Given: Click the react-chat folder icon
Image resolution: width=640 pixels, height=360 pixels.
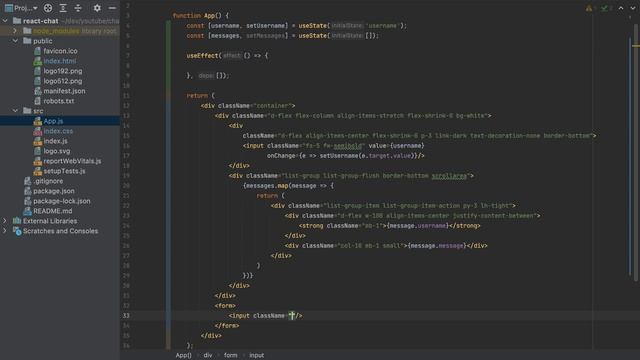Looking at the screenshot, I should pos(17,21).
